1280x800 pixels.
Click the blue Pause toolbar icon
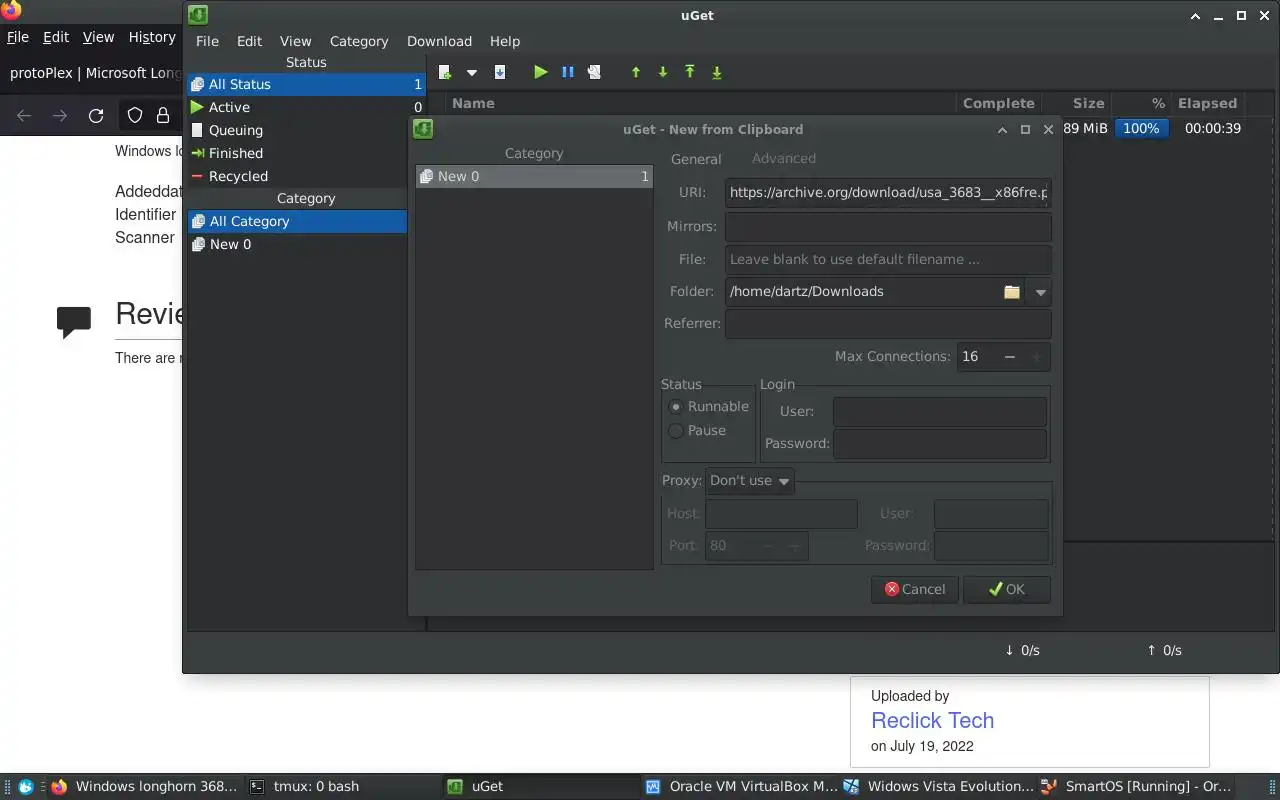(x=568, y=72)
